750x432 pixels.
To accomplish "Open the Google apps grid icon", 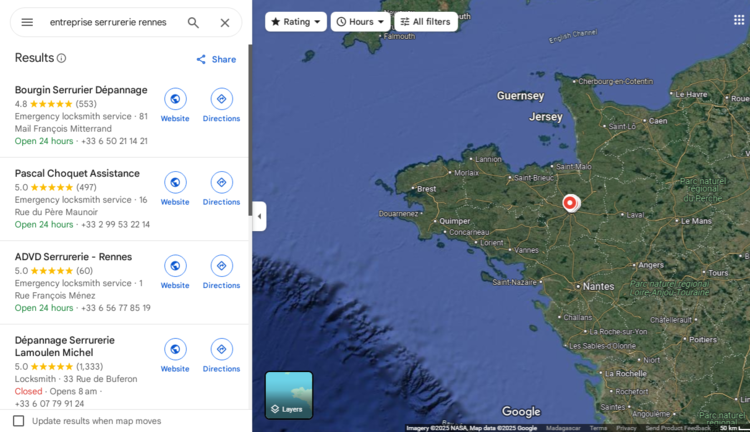I will click(739, 20).
